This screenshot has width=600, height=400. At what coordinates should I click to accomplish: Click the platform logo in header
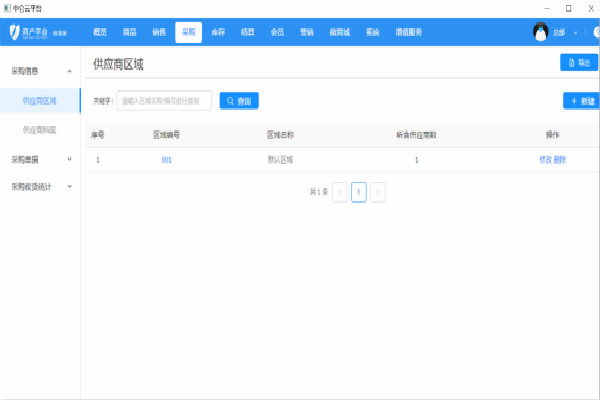click(x=26, y=32)
